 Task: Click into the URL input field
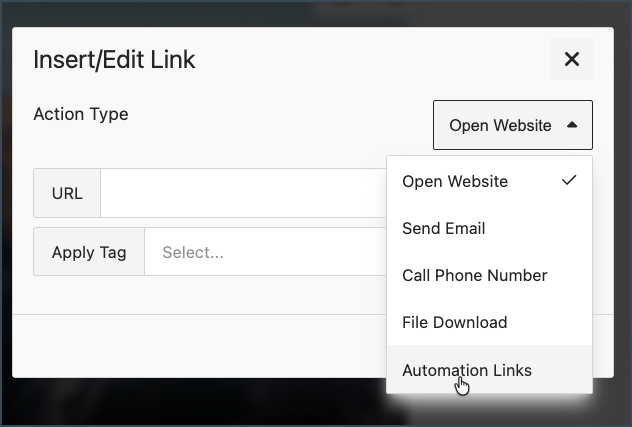point(243,193)
